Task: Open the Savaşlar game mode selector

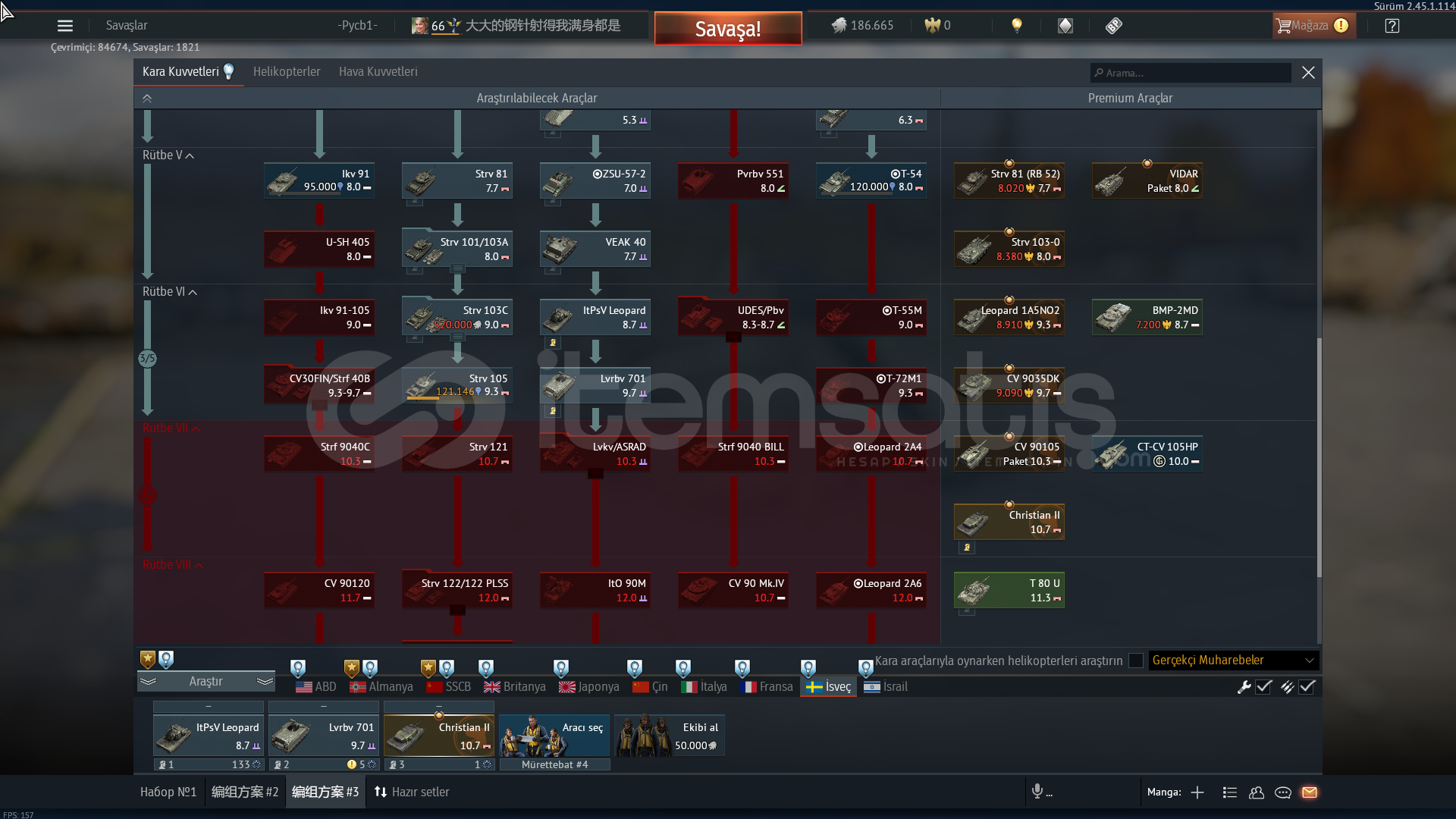Action: (x=127, y=26)
